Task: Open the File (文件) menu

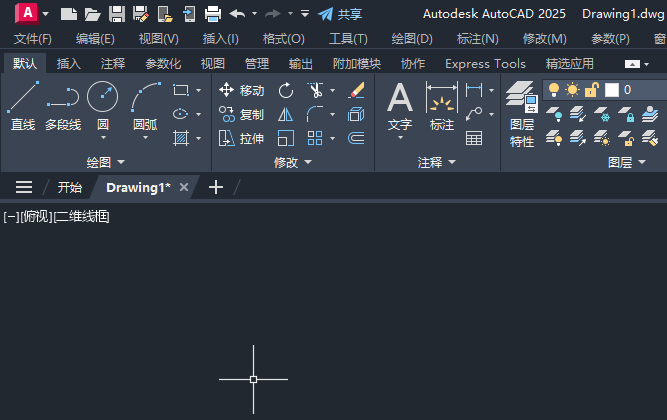Action: [33, 39]
